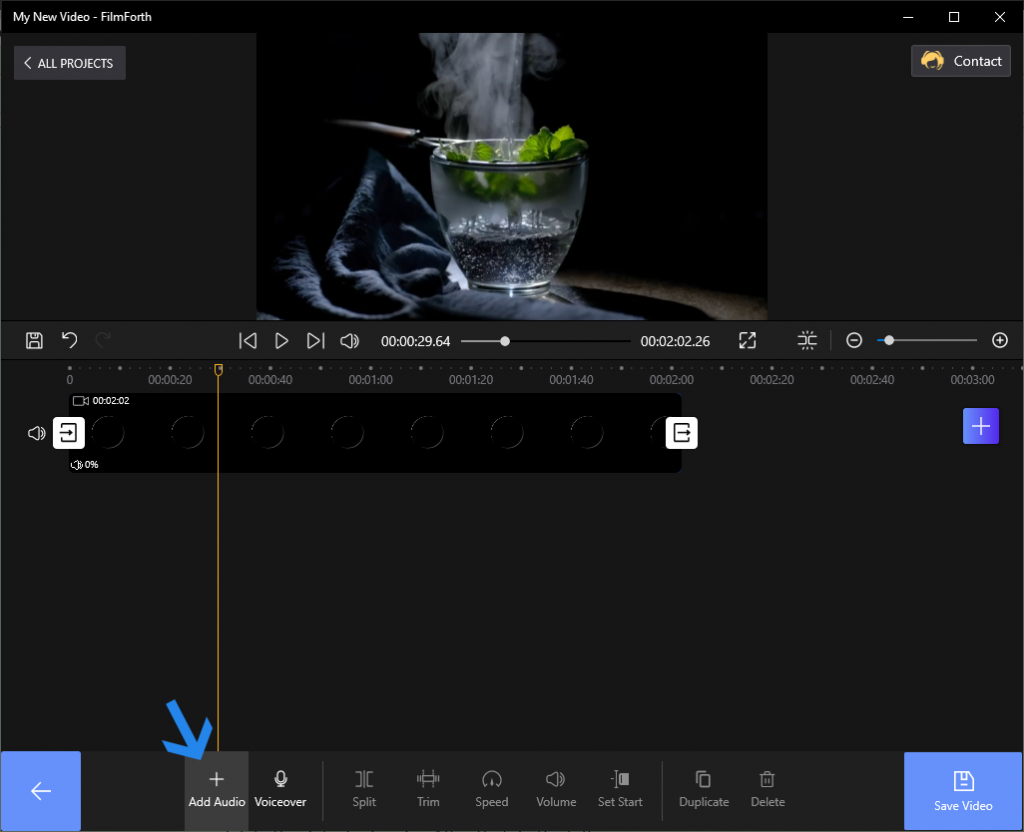Click the timeline ruler at 00:02:00
Screen dimensions: 1024x832
point(671,379)
